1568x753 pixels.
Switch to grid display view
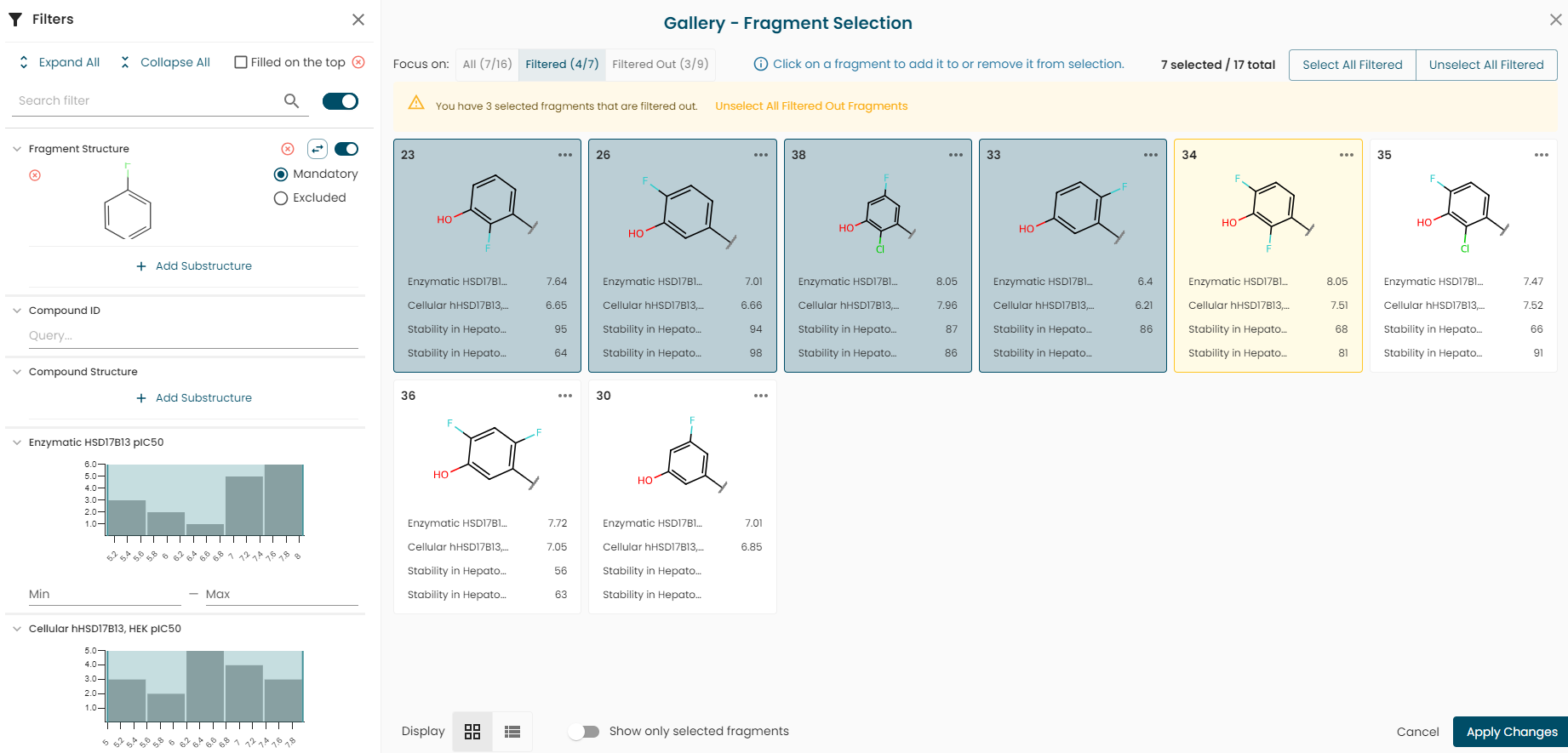point(472,732)
